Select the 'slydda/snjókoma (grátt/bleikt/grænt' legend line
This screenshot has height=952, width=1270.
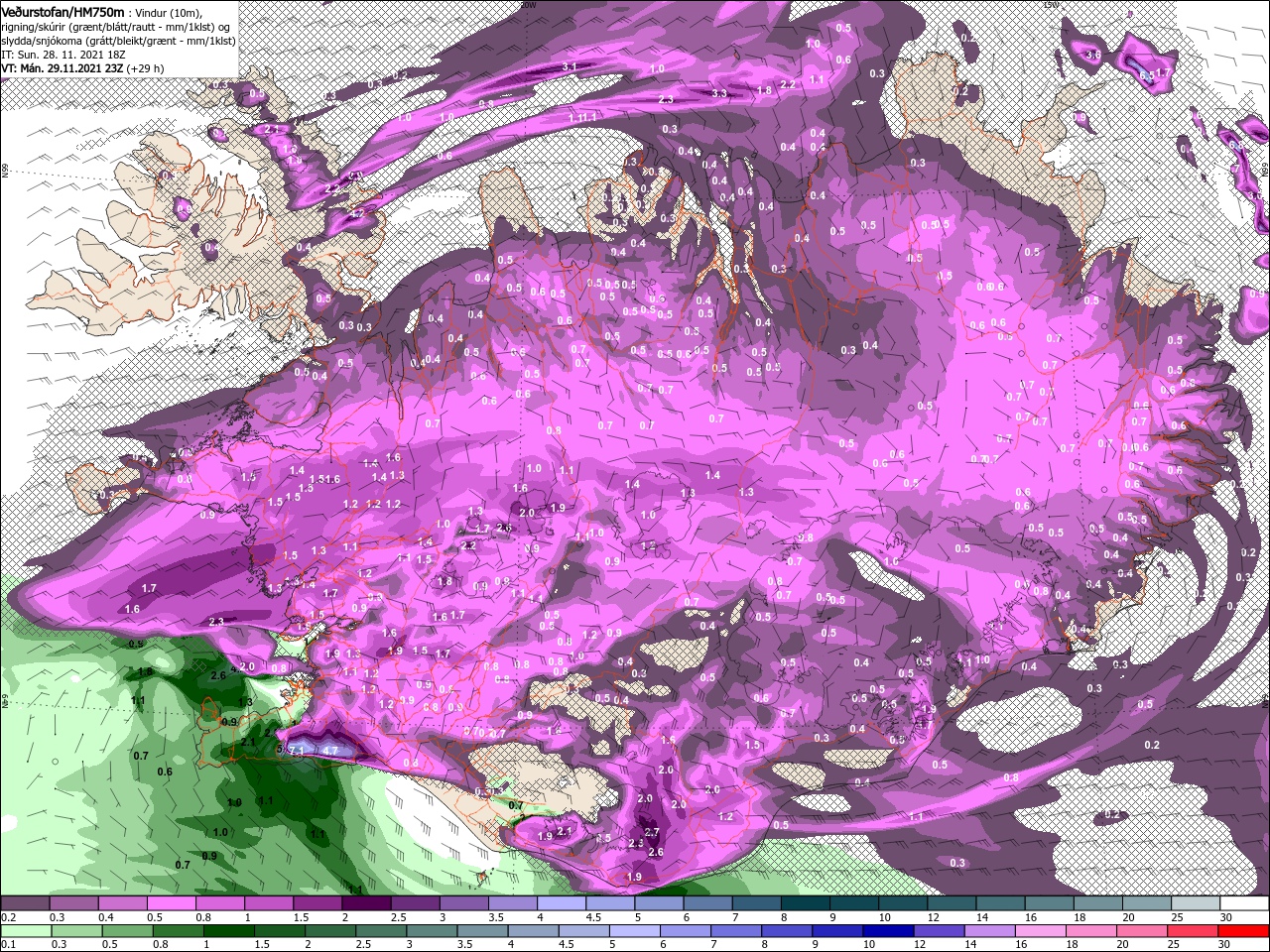point(86,41)
